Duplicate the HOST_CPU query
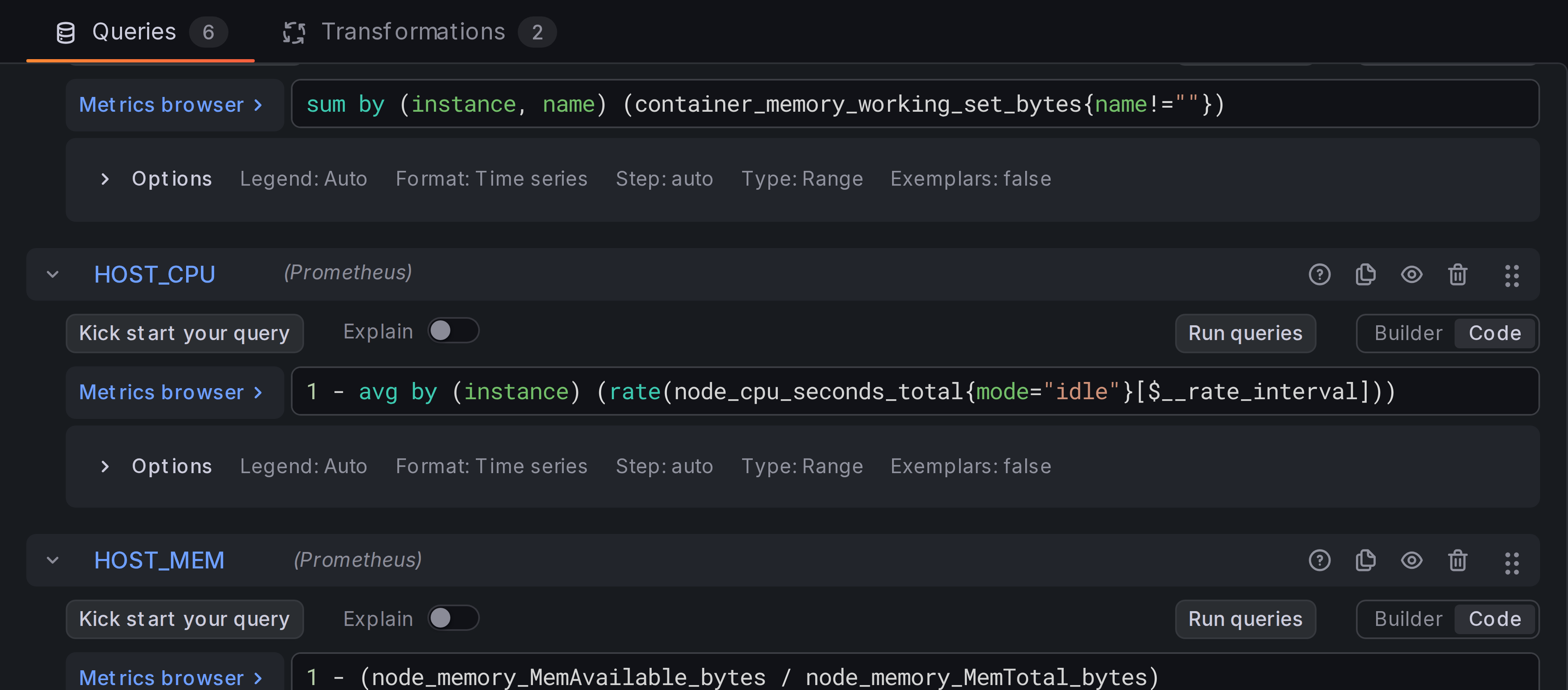The image size is (1568, 690). (1365, 274)
